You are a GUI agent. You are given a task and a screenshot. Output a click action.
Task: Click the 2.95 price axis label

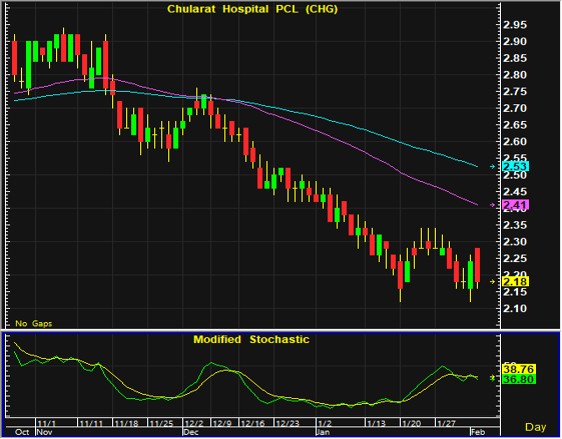click(x=515, y=25)
